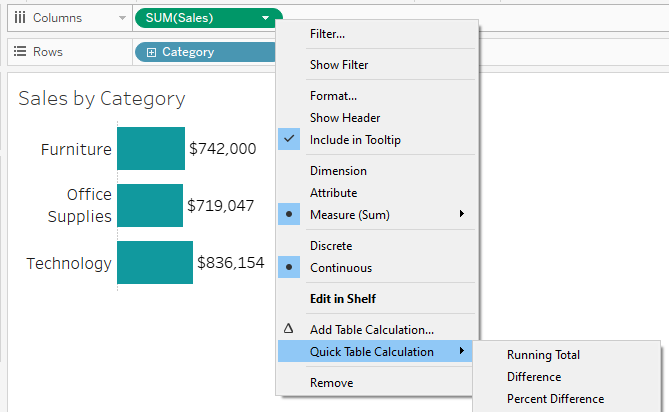Click the Technology teal bar

154,263
